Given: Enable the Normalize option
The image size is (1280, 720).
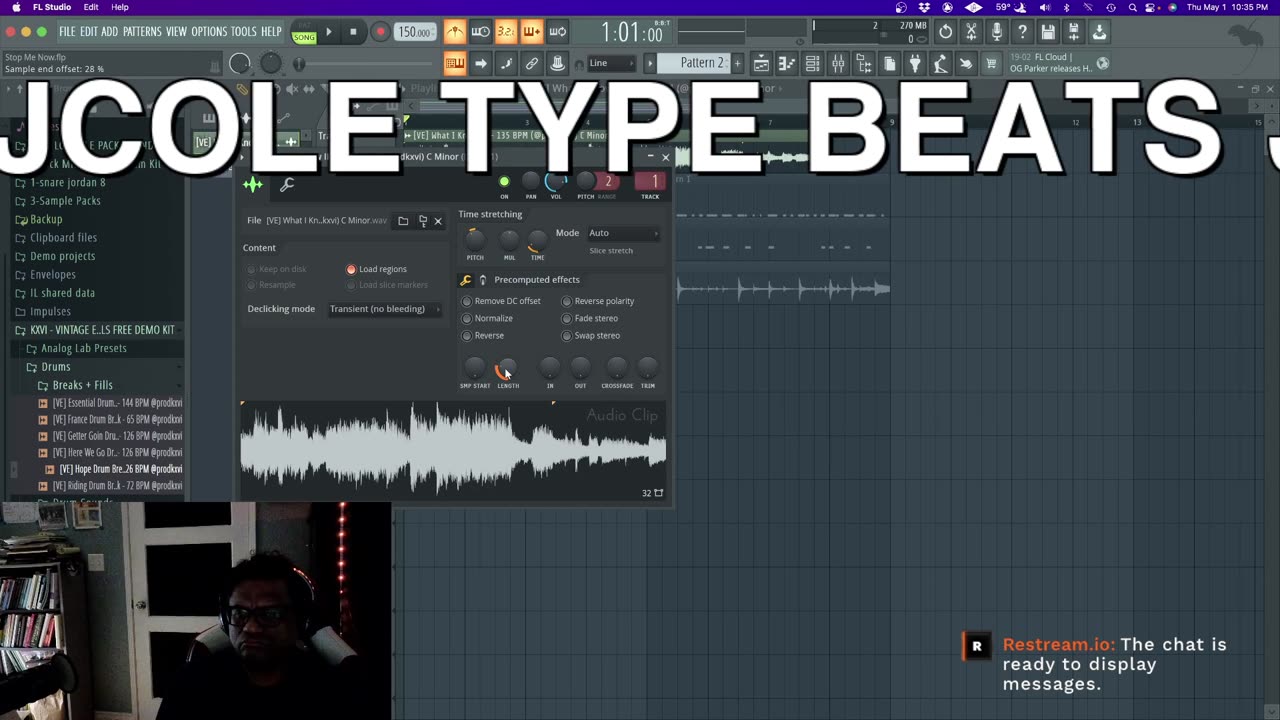Looking at the screenshot, I should point(466,318).
